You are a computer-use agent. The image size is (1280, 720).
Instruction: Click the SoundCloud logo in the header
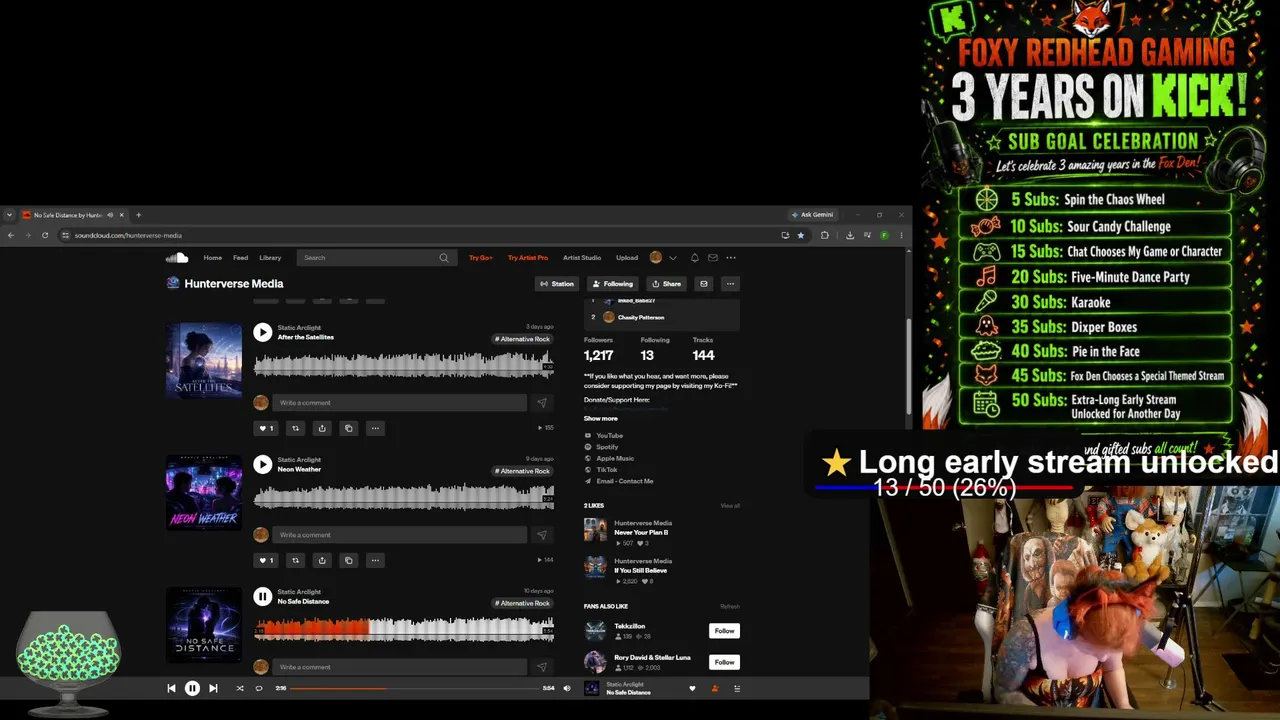[177, 258]
